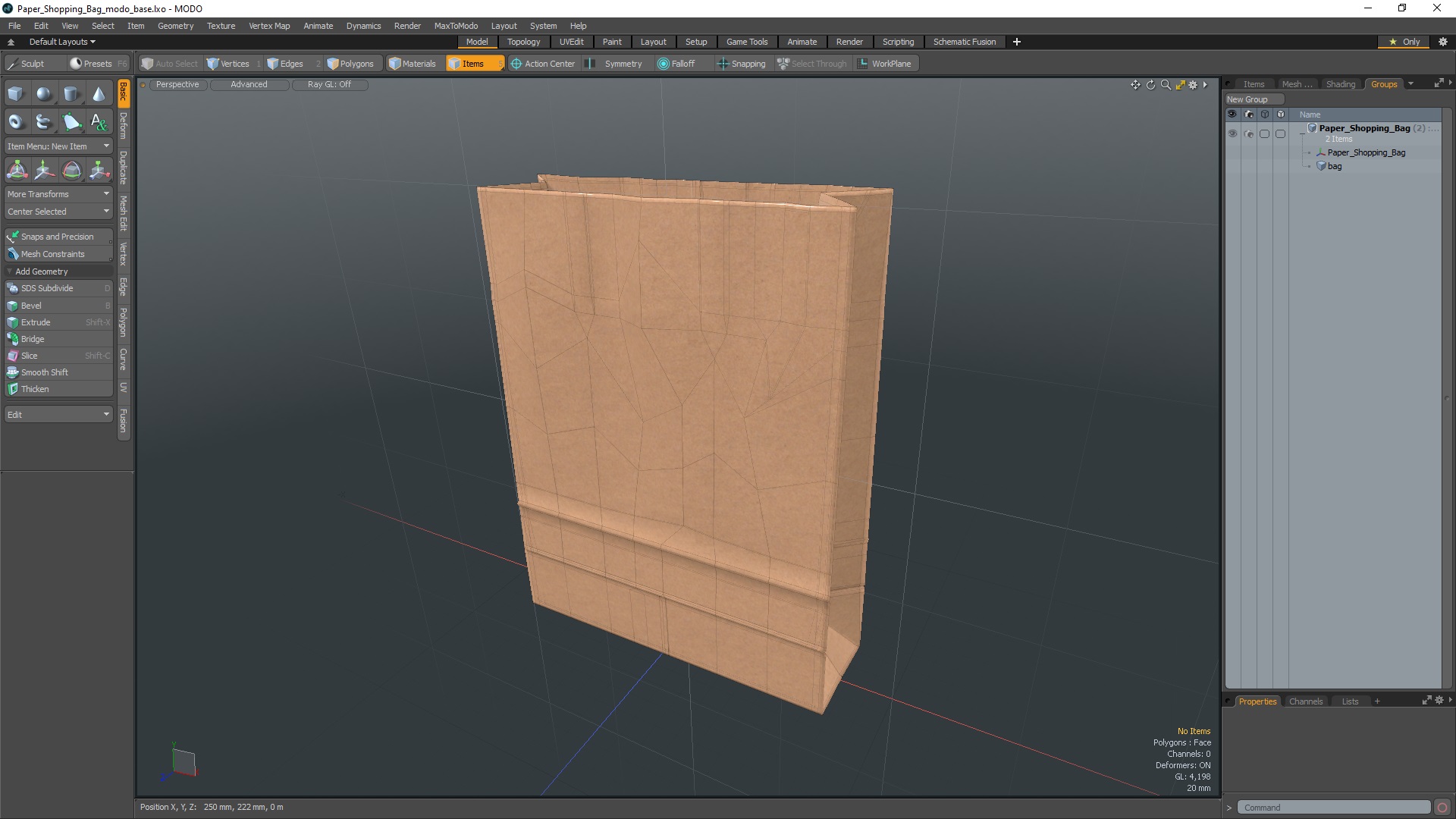Open More Transforms dropdown
The height and width of the screenshot is (819, 1456).
click(58, 194)
